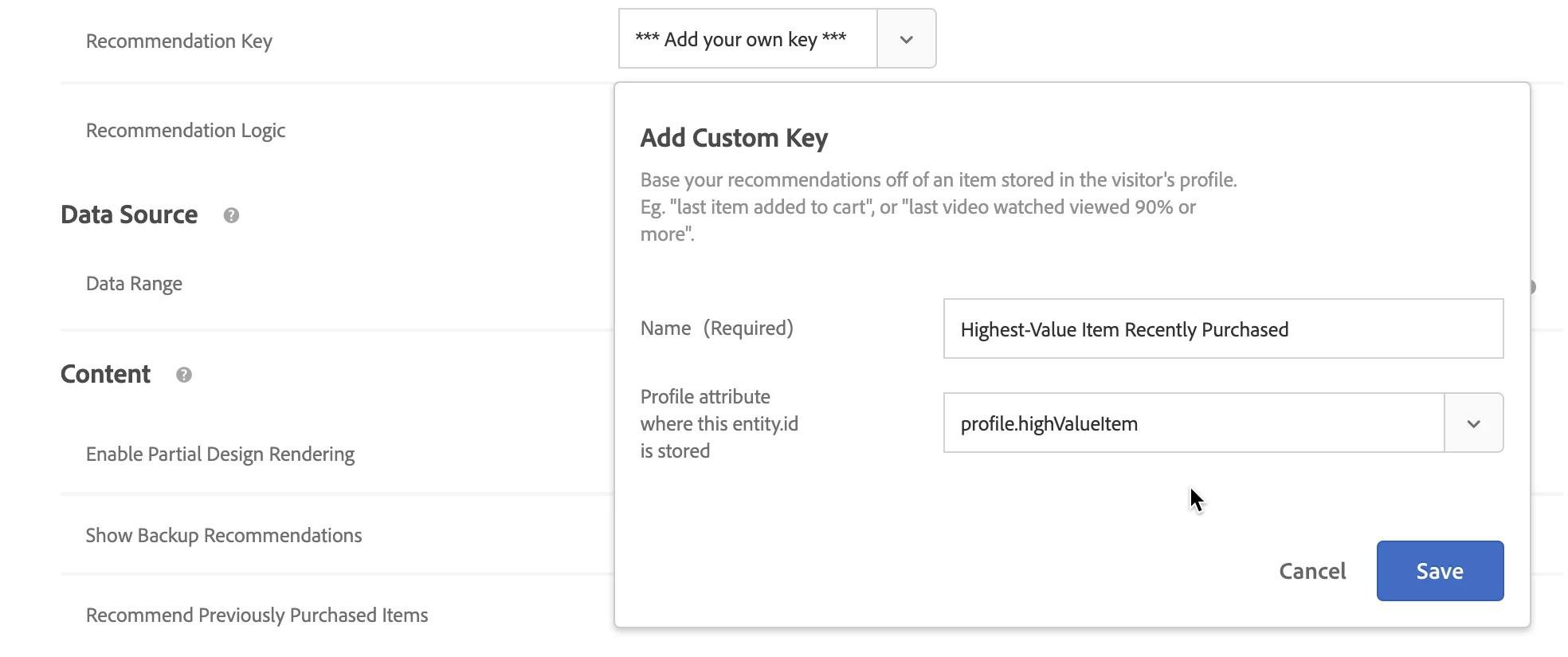Click the Data Source help icon
The image size is (1568, 657).
point(231,215)
